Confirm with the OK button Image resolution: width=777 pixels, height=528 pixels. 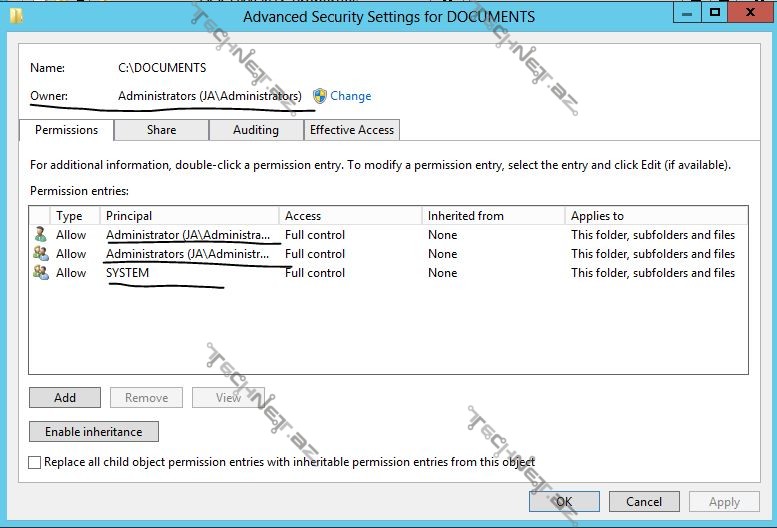click(x=564, y=502)
